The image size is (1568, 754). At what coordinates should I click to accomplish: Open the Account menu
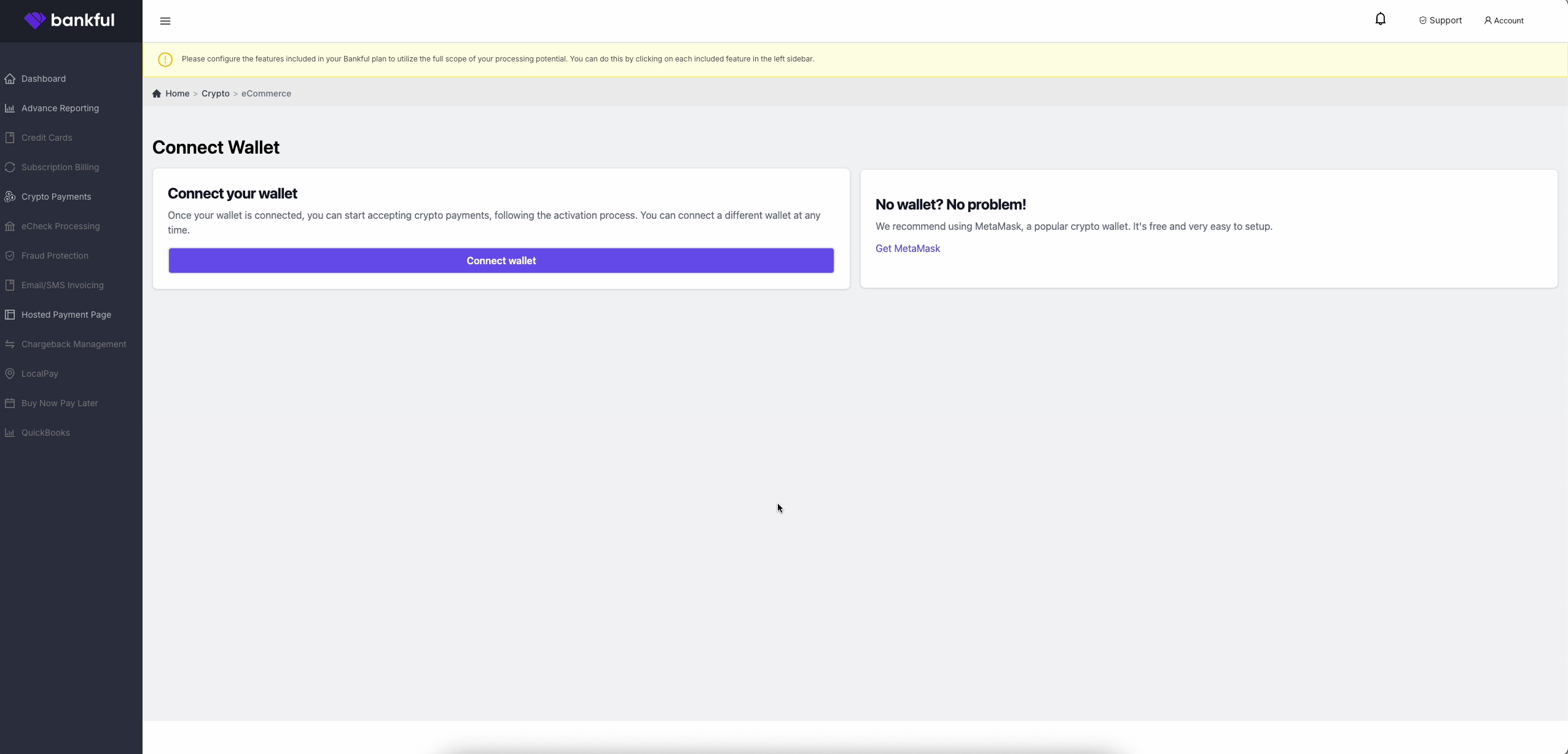pyautogui.click(x=1503, y=20)
